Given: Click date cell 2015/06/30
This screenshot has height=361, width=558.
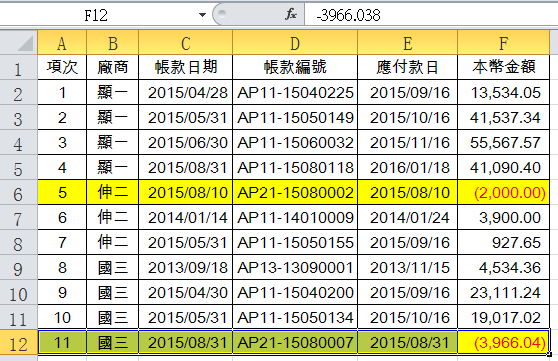Looking at the screenshot, I should click(x=185, y=142).
